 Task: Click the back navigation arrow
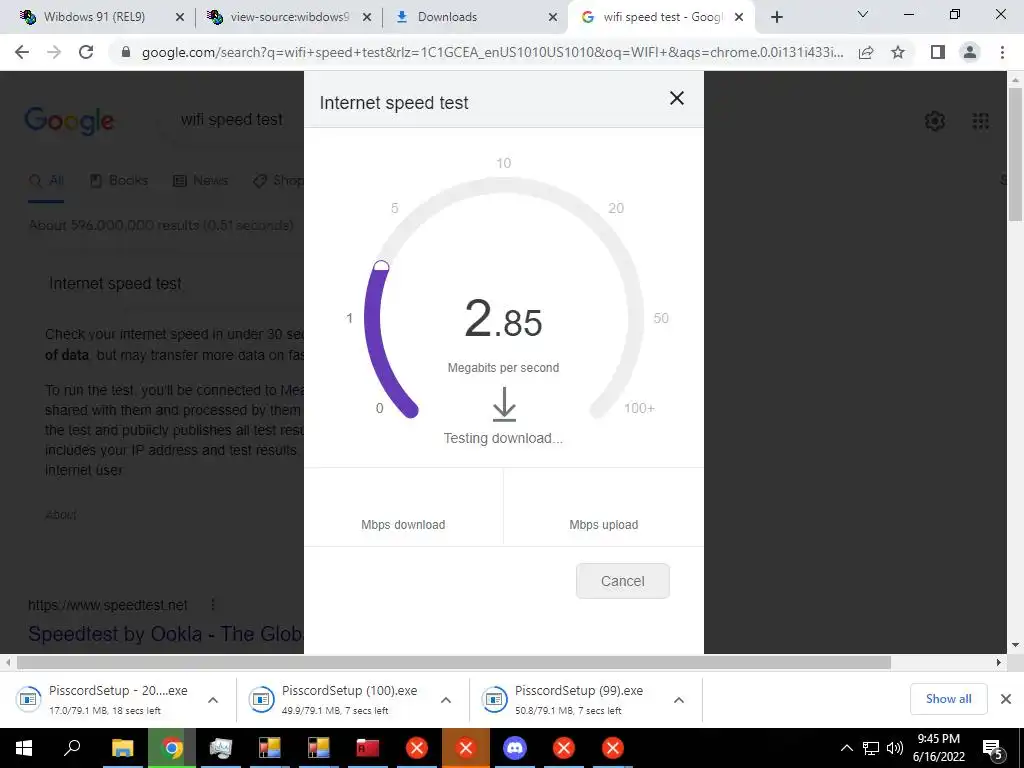click(22, 52)
